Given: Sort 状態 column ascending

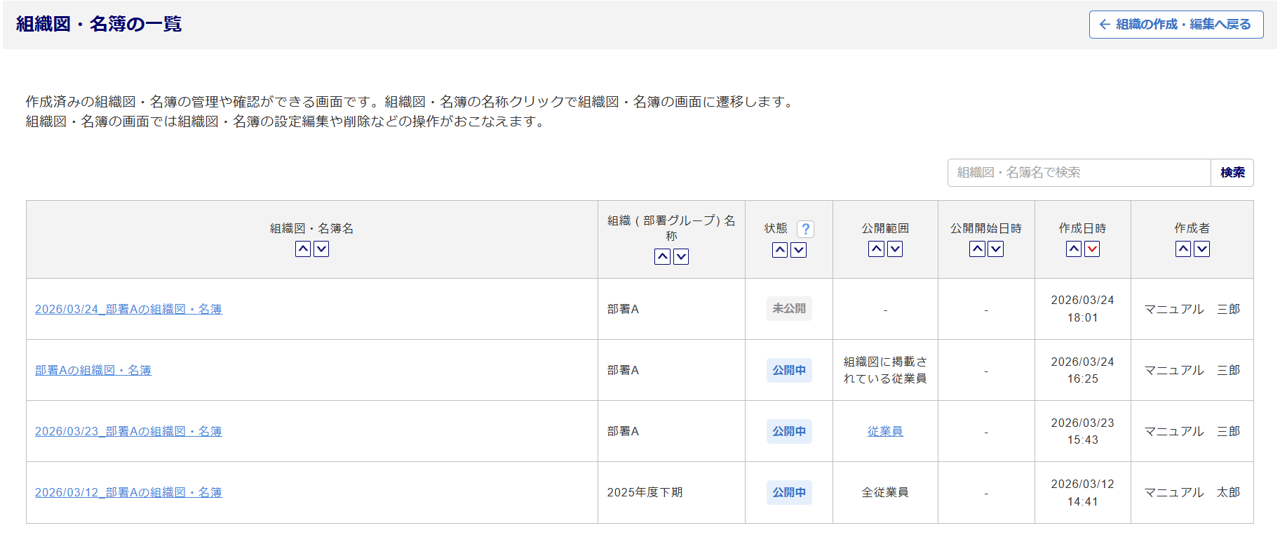Looking at the screenshot, I should coord(780,250).
